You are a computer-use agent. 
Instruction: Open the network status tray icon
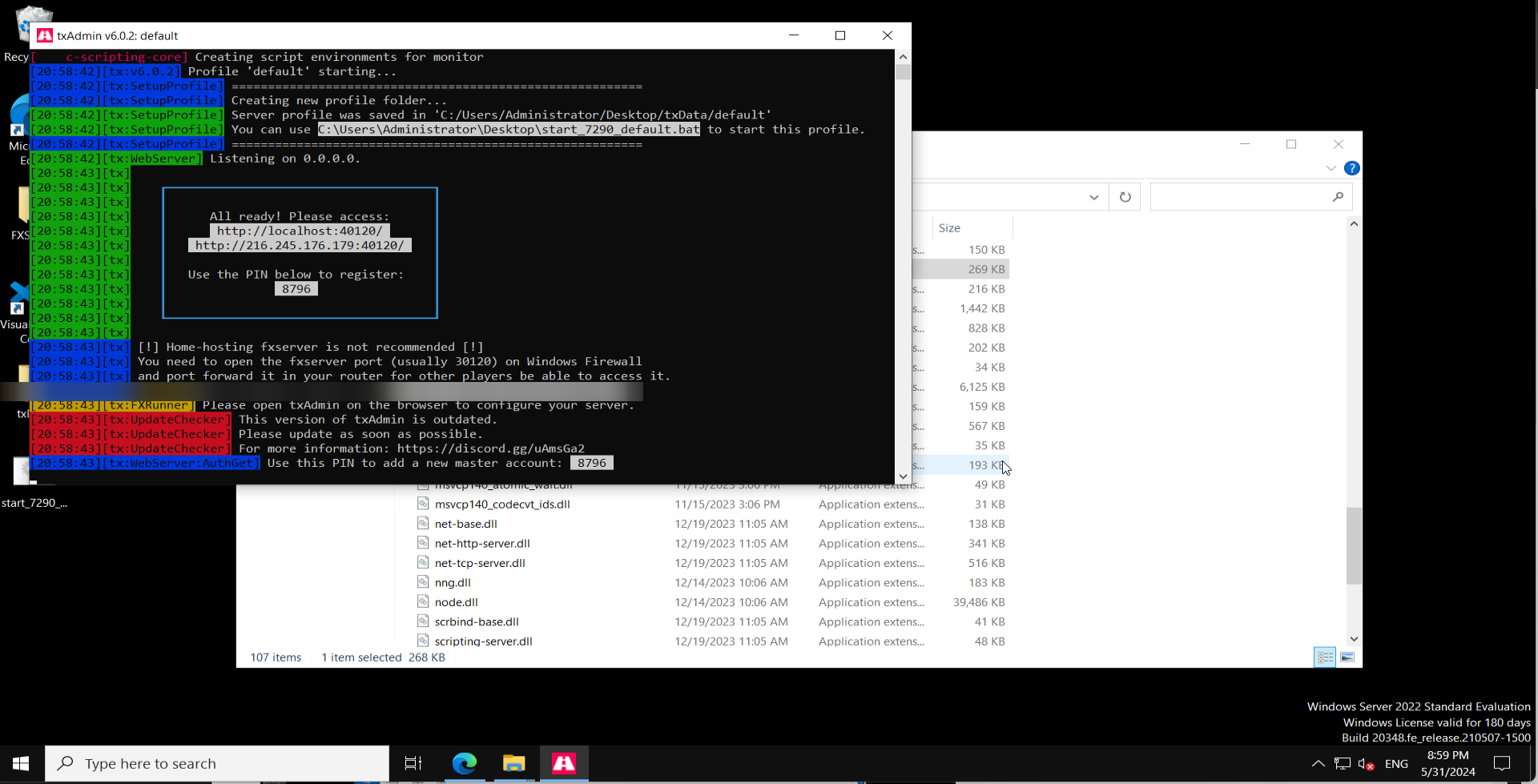1343,763
